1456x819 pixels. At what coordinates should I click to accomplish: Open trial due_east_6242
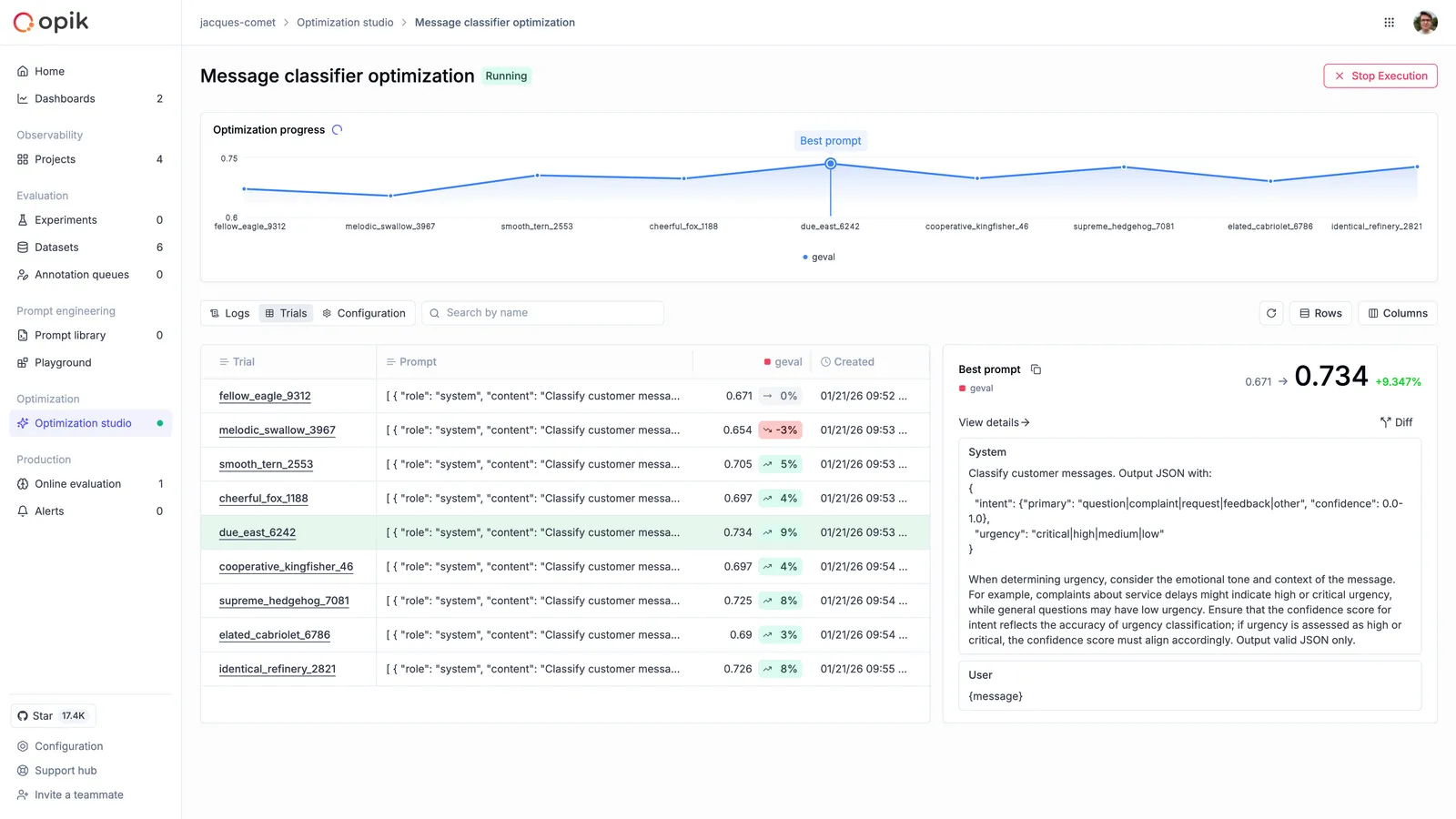257,532
